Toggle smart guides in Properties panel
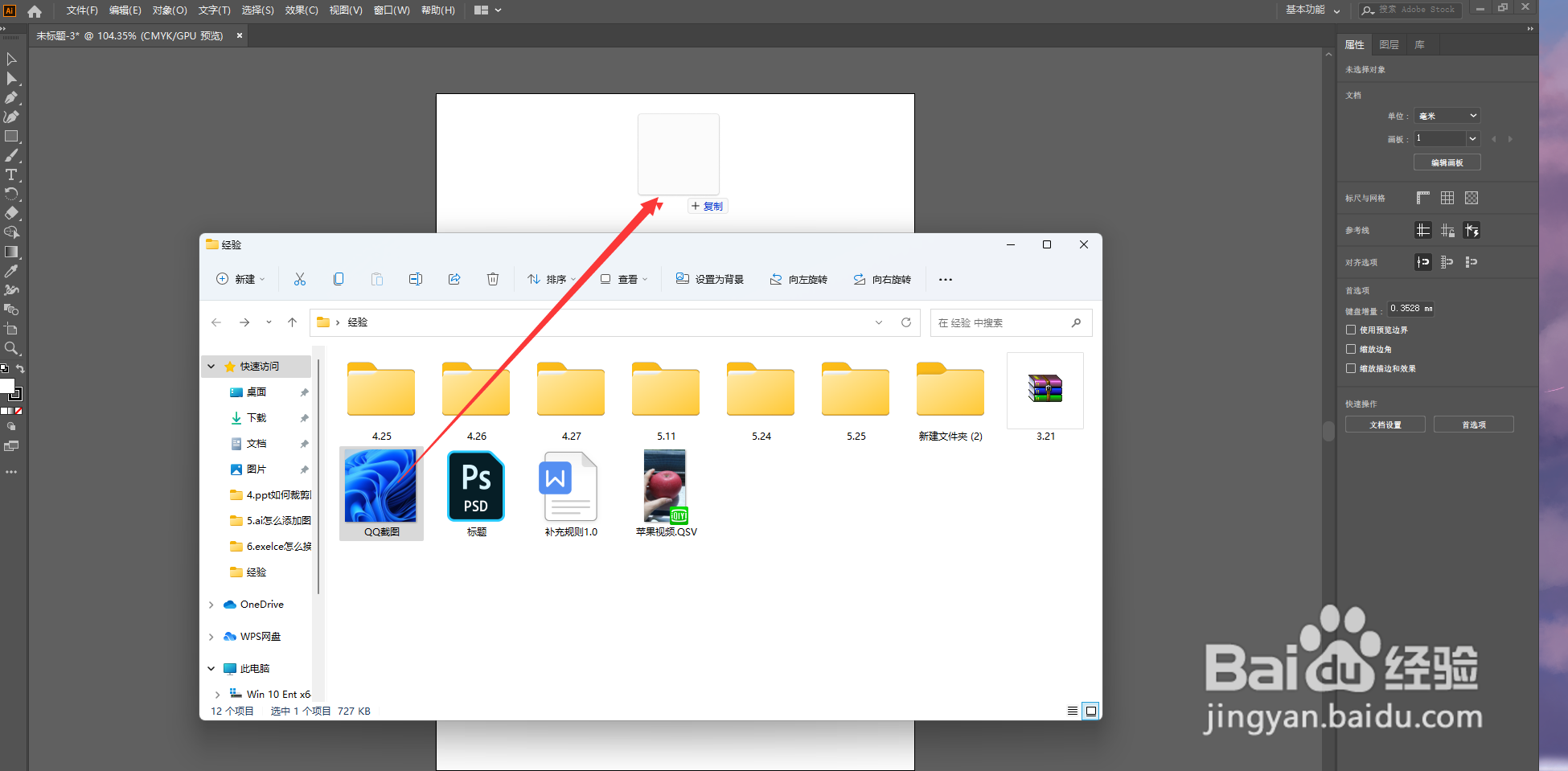The height and width of the screenshot is (771, 1568). 1472,231
